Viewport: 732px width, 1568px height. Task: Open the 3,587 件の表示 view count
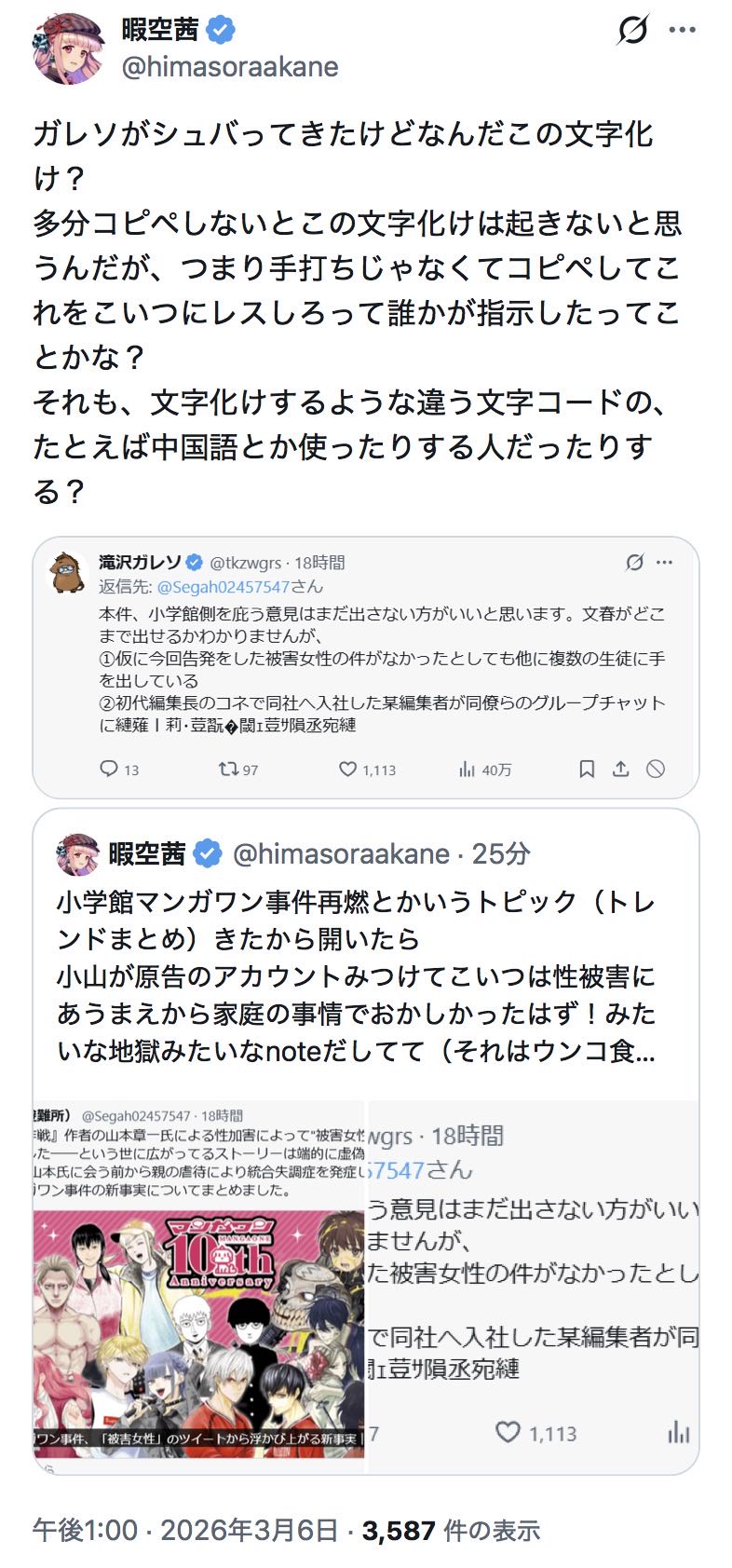tap(451, 1530)
